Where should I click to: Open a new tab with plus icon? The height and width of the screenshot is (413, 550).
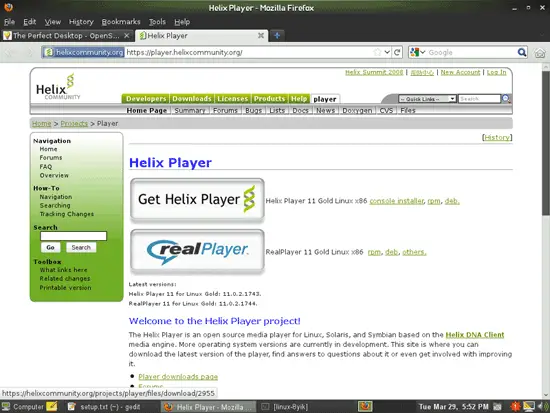tap(277, 35)
